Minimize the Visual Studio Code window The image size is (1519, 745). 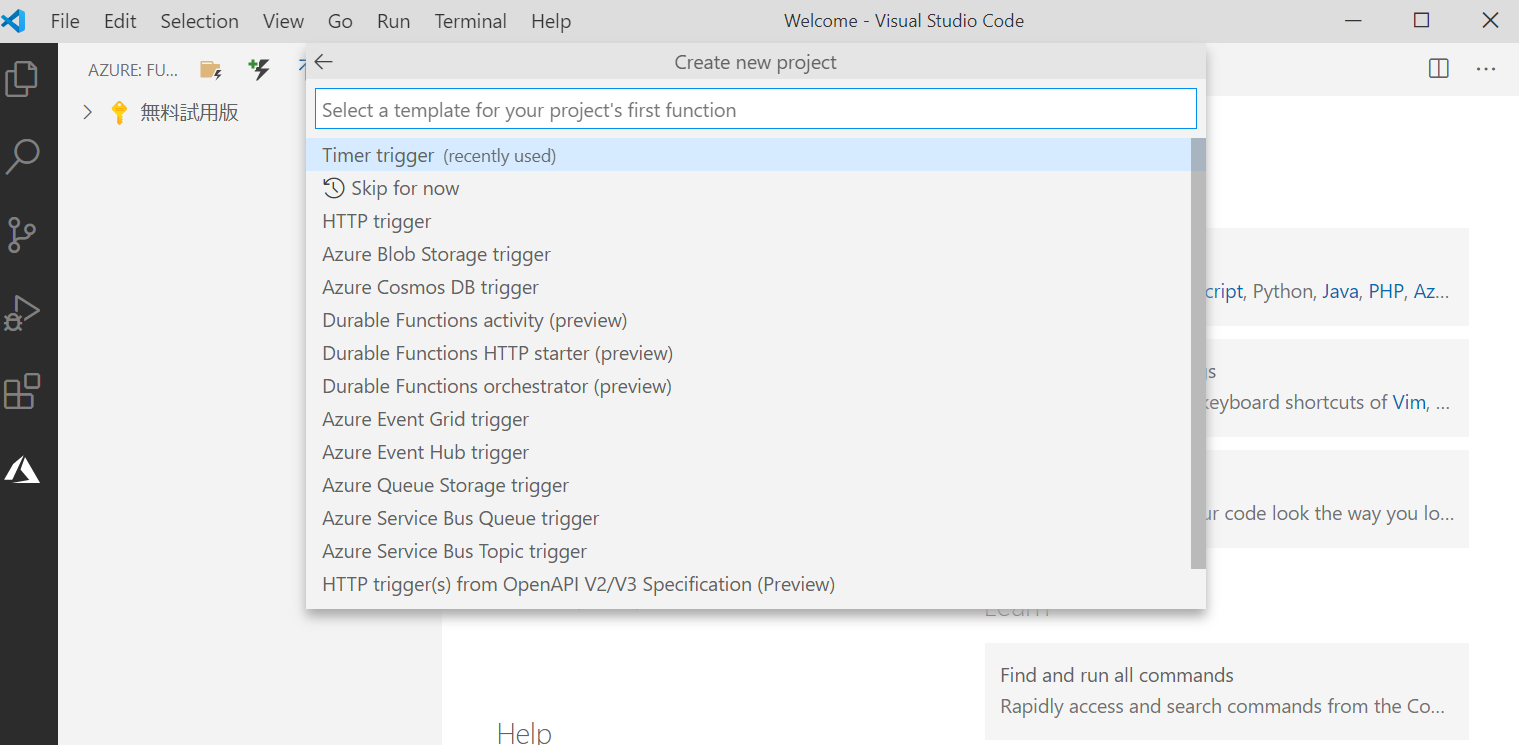[1353, 21]
